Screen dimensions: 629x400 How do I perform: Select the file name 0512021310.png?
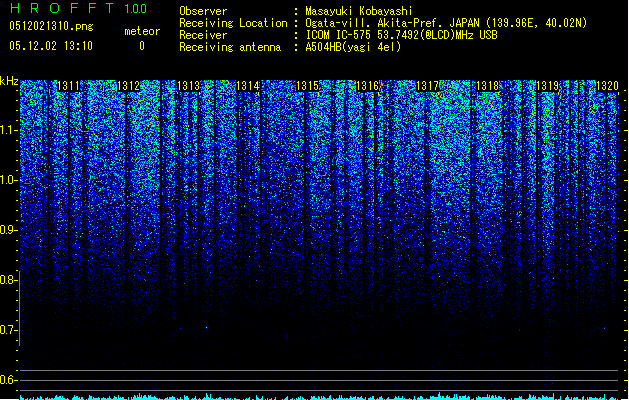tap(51, 26)
